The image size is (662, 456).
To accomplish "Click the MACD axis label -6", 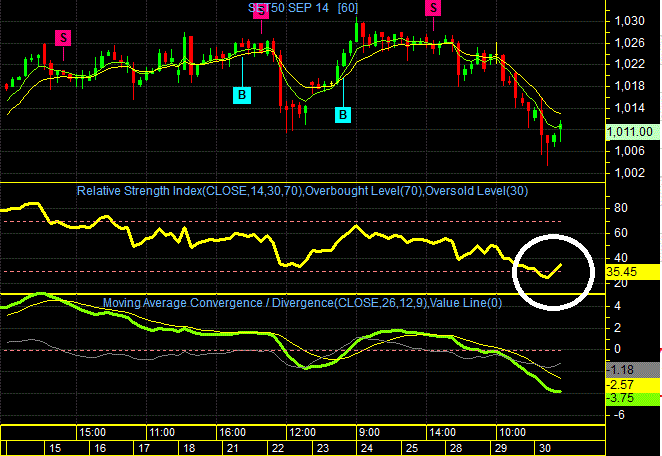I will [618, 415].
